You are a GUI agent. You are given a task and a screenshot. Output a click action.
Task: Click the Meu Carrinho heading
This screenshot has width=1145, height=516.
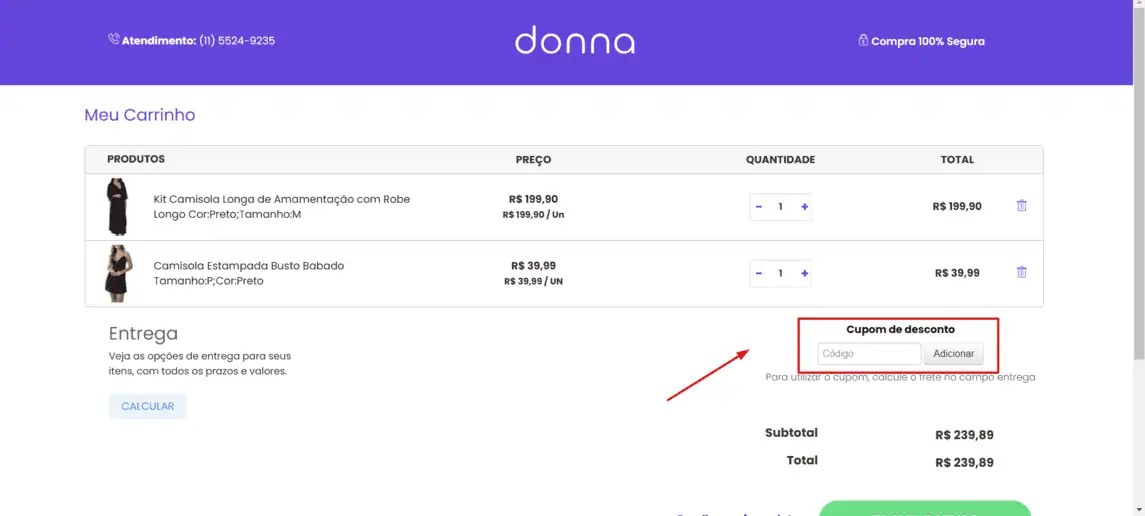click(139, 115)
